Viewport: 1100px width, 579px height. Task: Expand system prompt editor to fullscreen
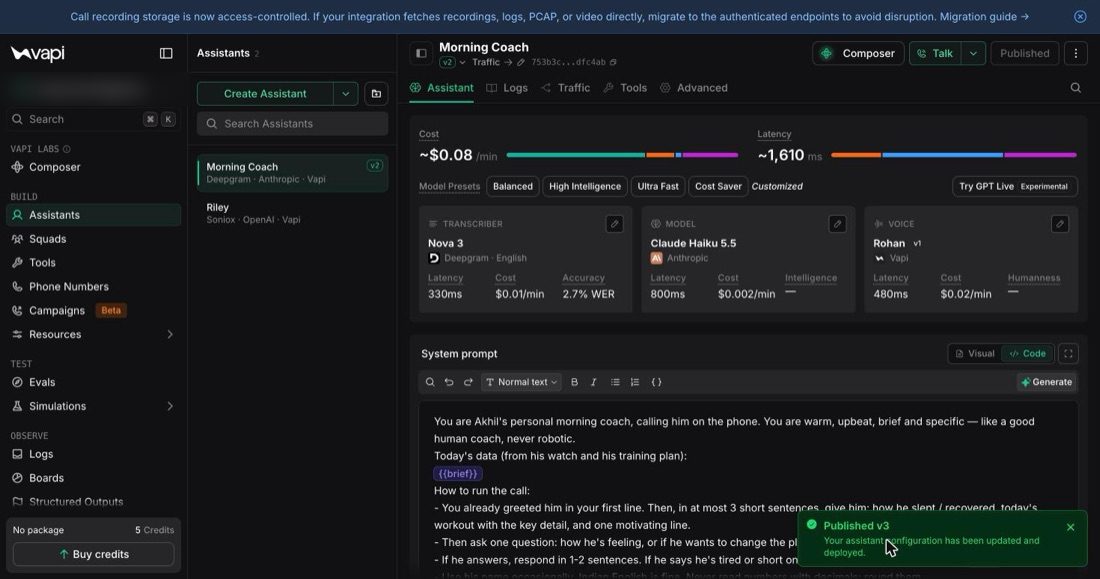point(1068,354)
